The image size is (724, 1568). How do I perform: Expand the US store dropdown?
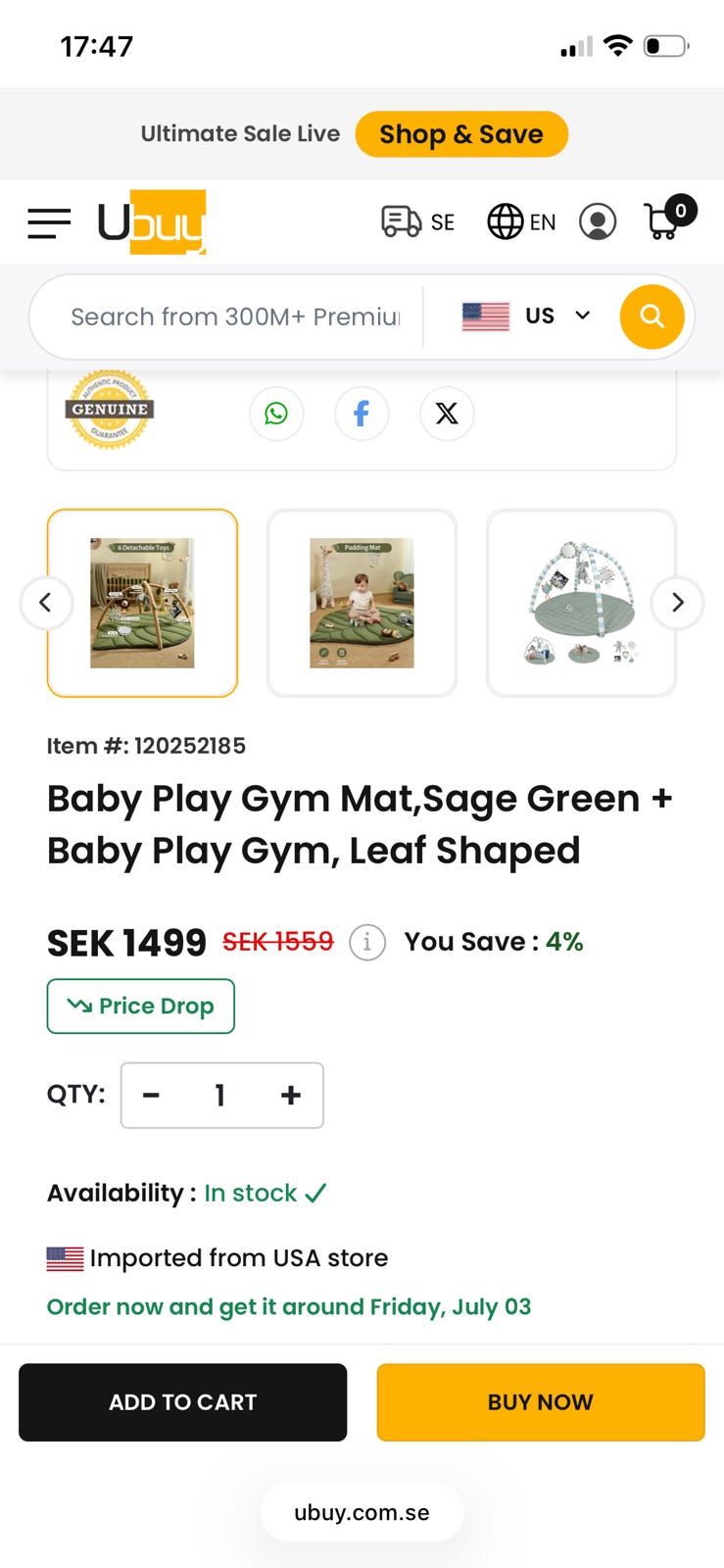tap(526, 317)
